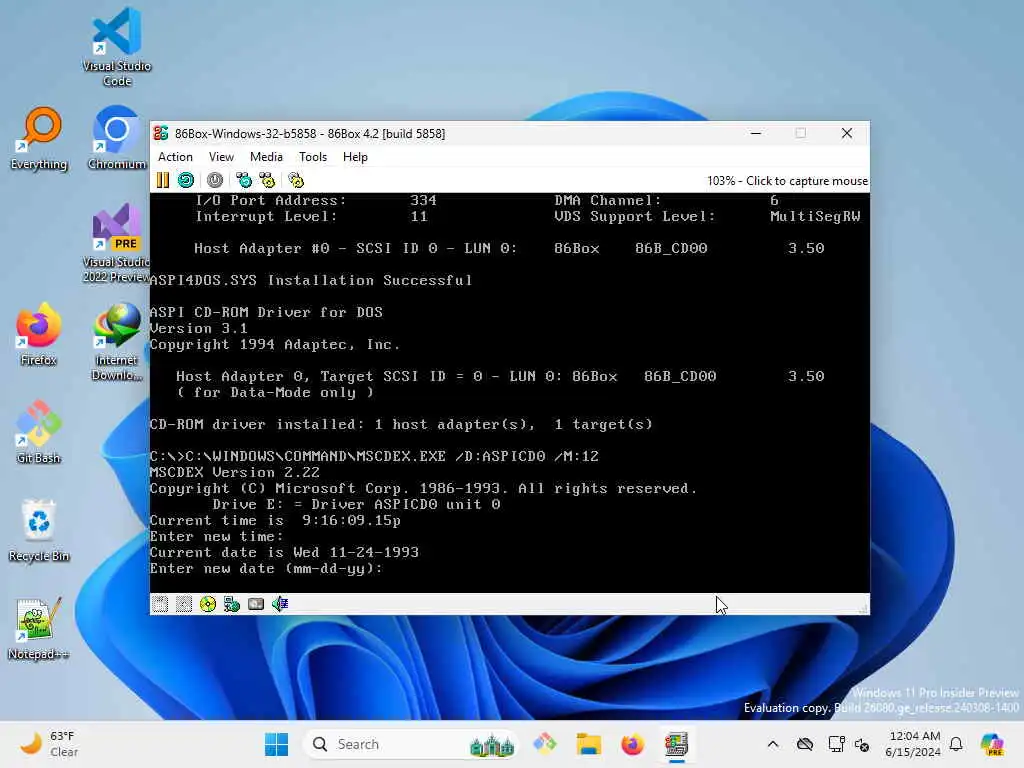Click the display/network tray icon

tap(836, 744)
